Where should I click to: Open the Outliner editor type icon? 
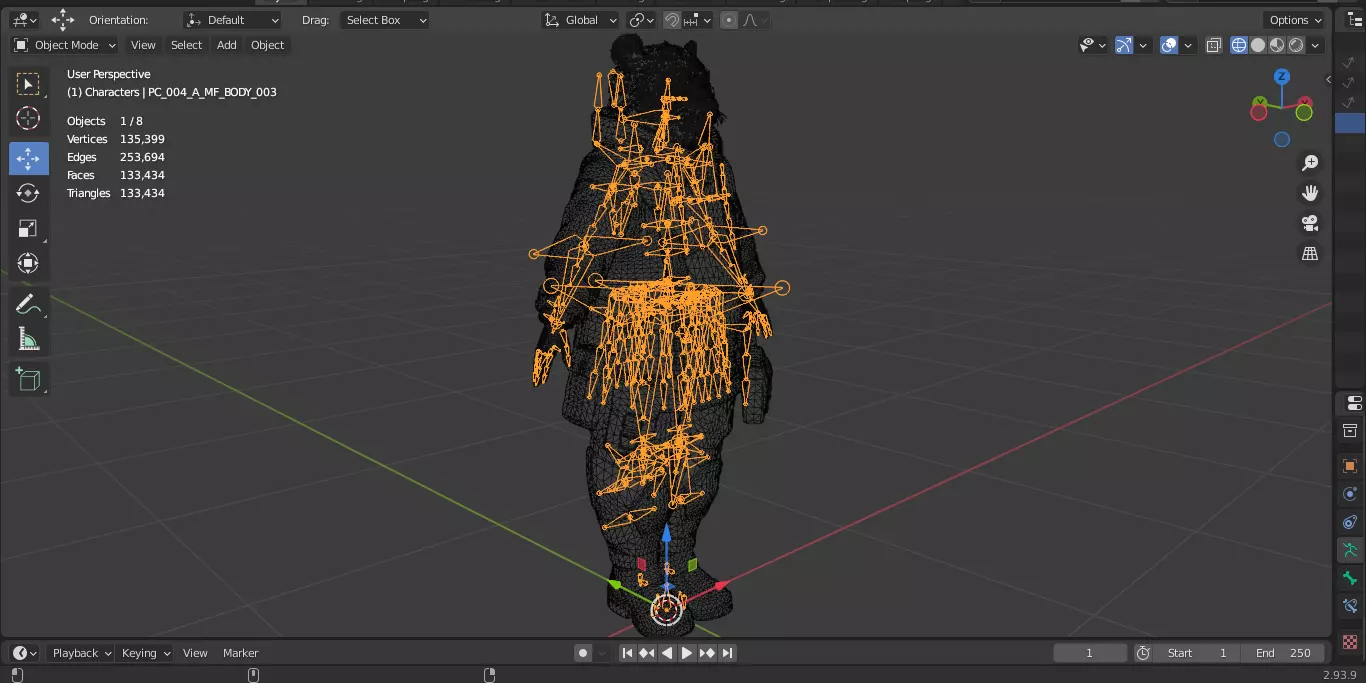(x=1355, y=20)
